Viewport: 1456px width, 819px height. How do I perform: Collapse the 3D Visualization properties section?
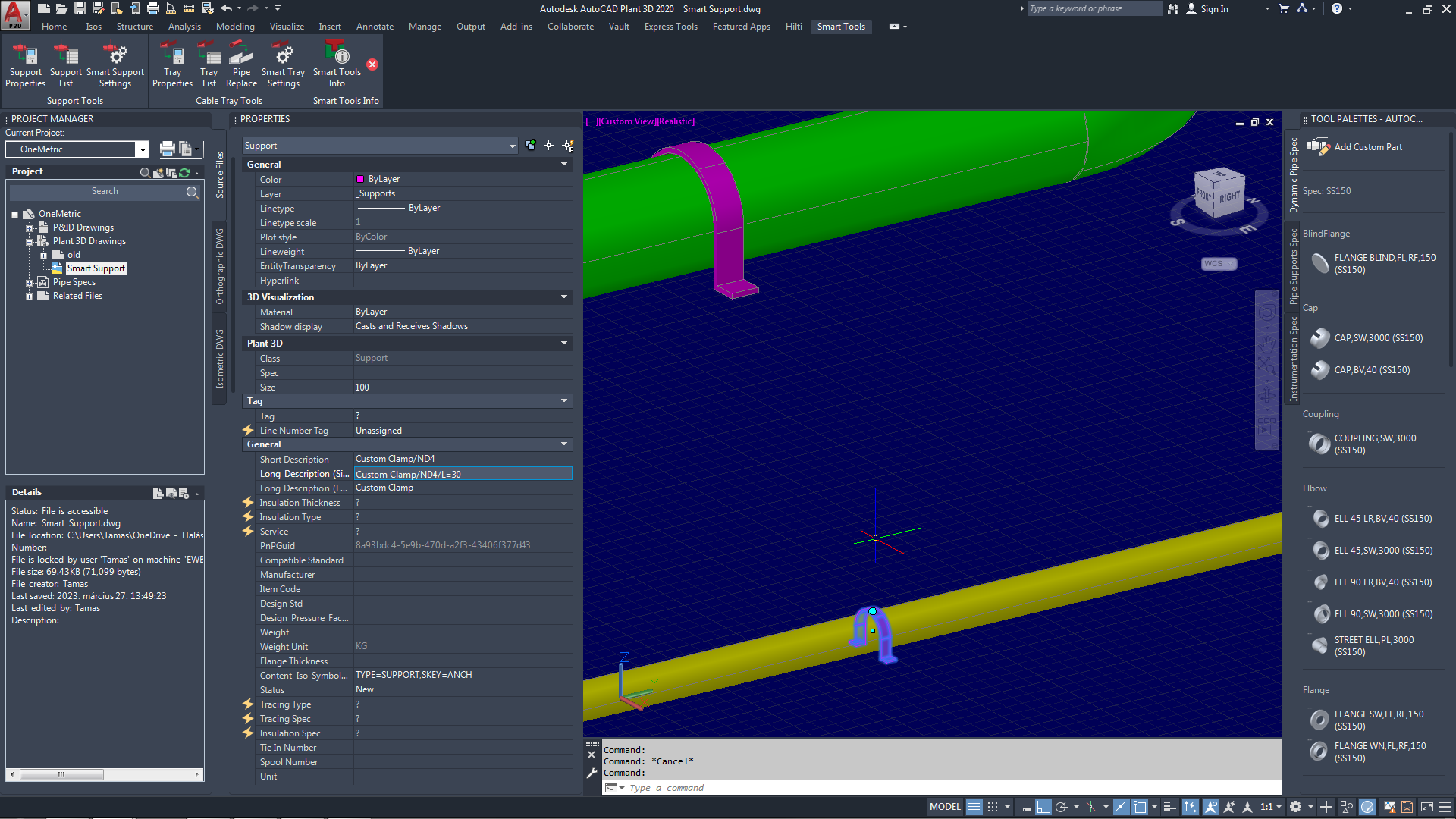pyautogui.click(x=563, y=297)
